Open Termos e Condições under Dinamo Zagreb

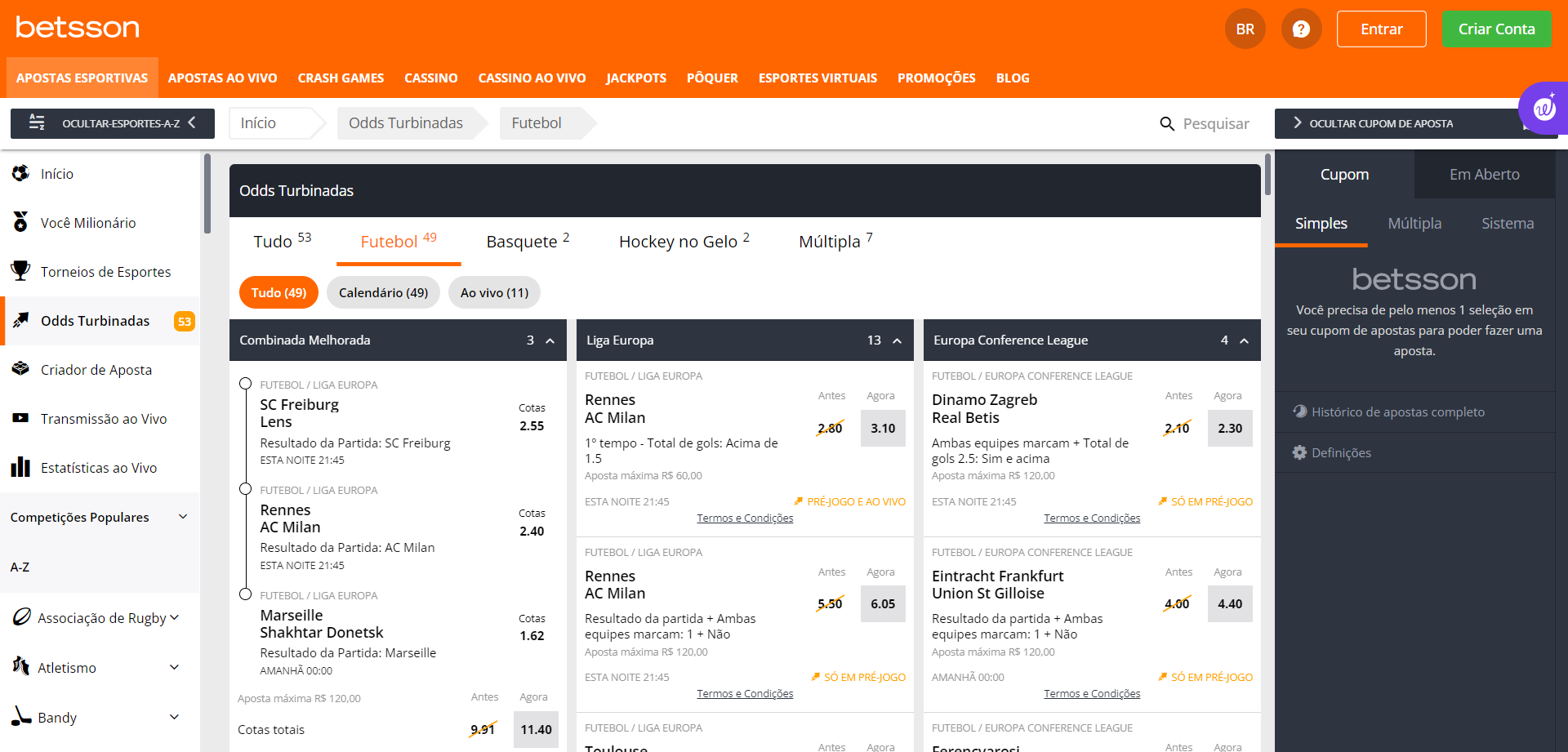(x=1092, y=518)
